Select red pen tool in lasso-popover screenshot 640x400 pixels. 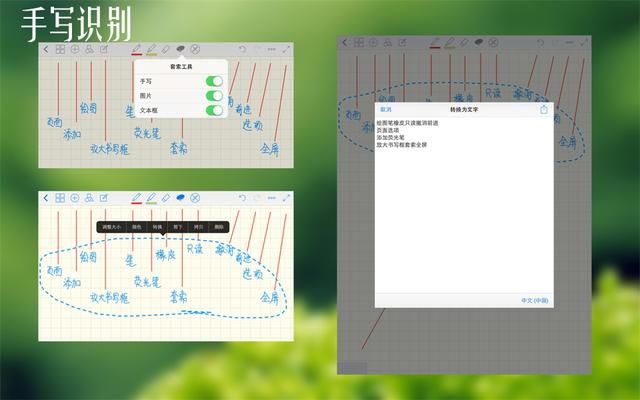click(137, 49)
